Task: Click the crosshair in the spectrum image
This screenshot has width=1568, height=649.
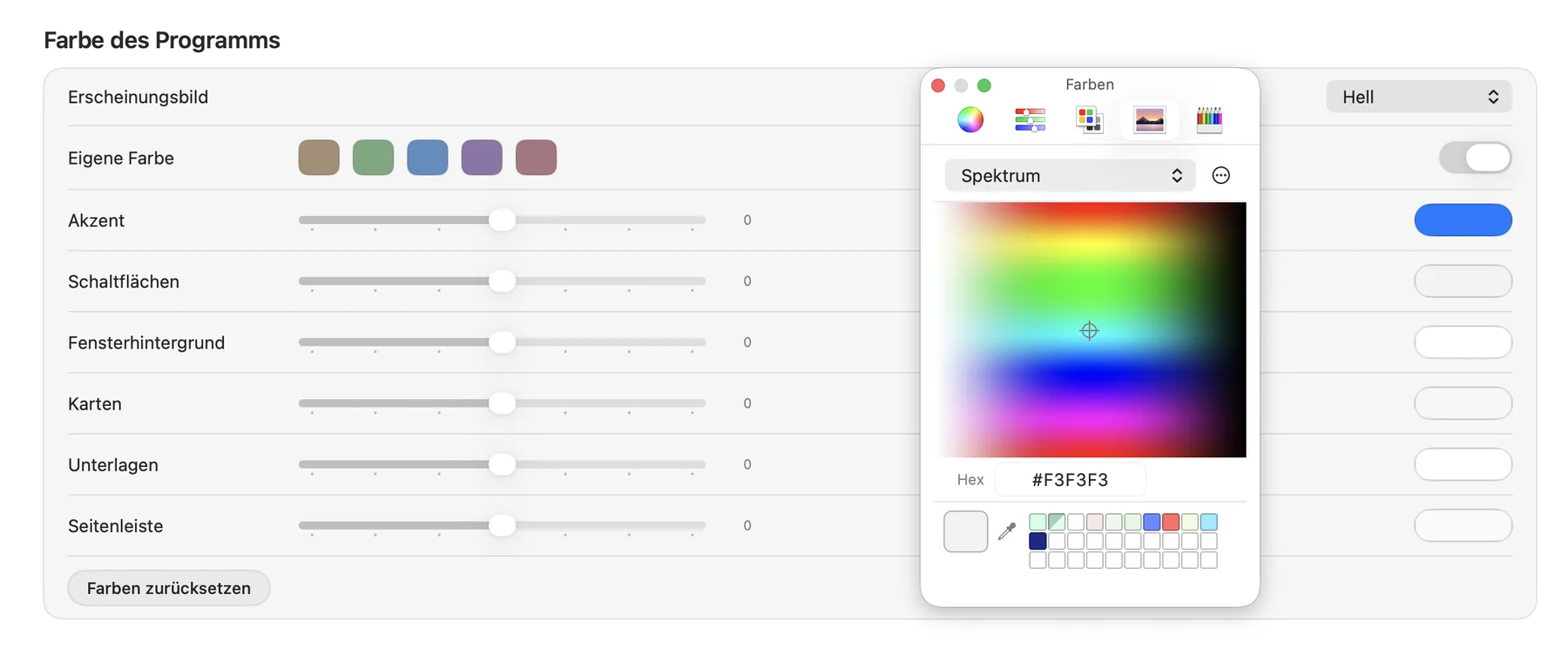Action: pyautogui.click(x=1089, y=330)
